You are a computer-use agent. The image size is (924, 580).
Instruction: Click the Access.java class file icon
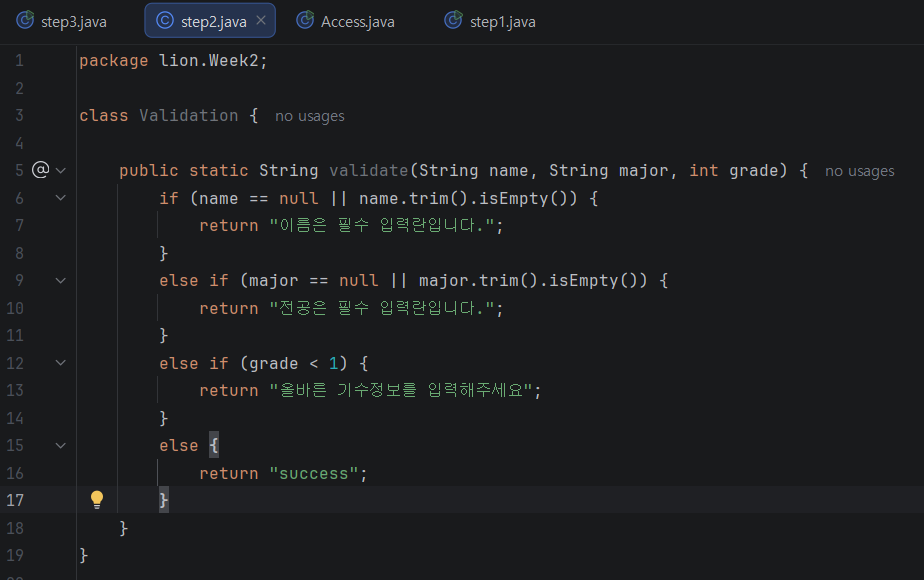click(305, 21)
